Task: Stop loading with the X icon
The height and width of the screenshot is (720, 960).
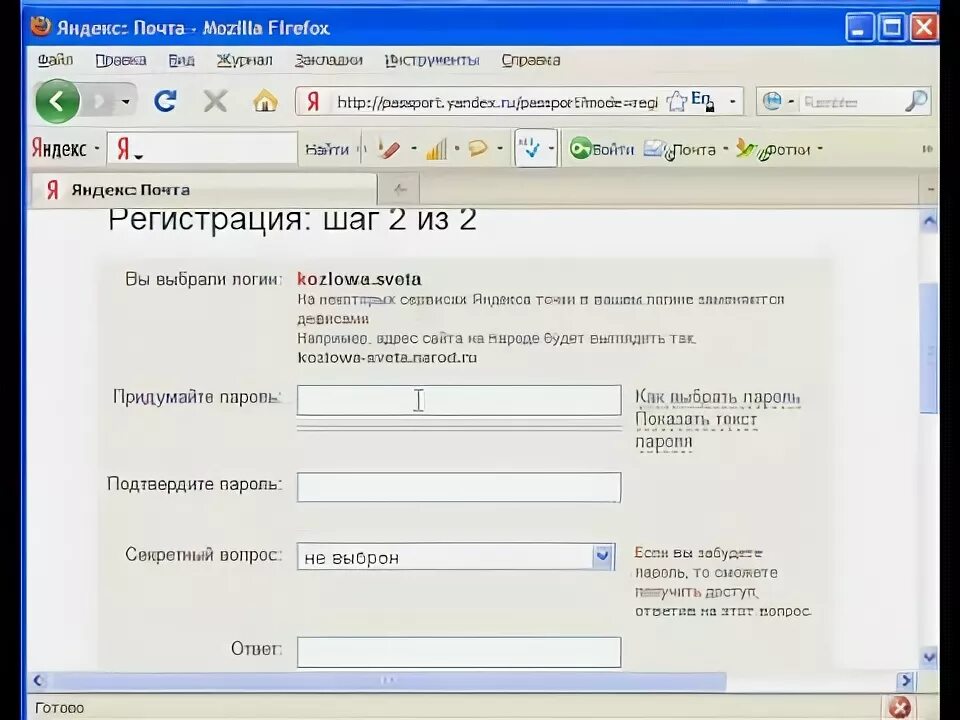Action: point(215,101)
